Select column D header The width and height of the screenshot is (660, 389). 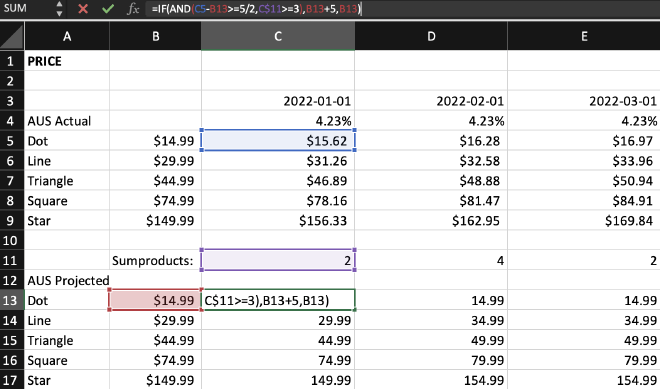[x=431, y=37]
